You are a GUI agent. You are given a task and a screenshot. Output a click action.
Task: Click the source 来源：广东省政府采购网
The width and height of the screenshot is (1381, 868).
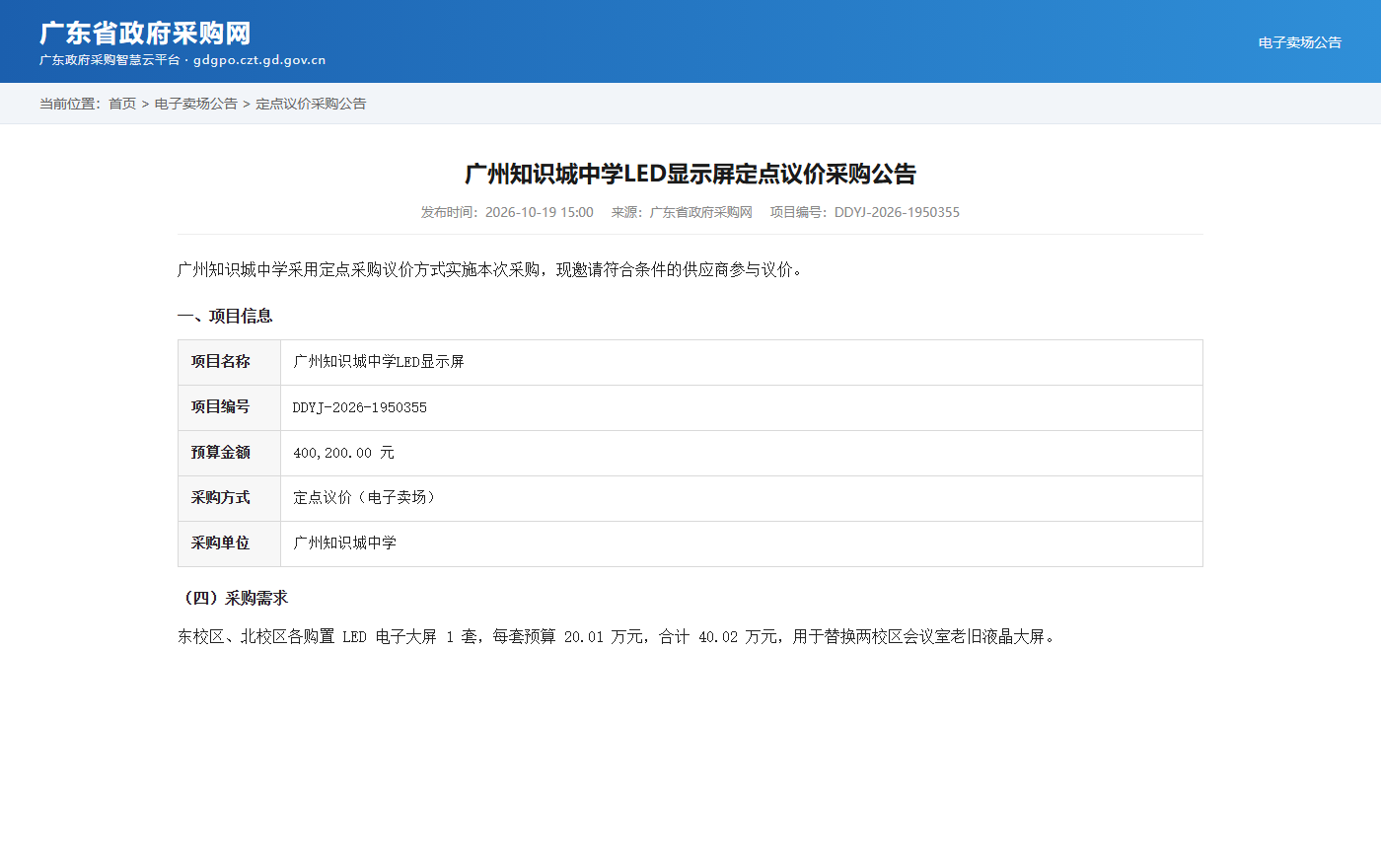[682, 212]
